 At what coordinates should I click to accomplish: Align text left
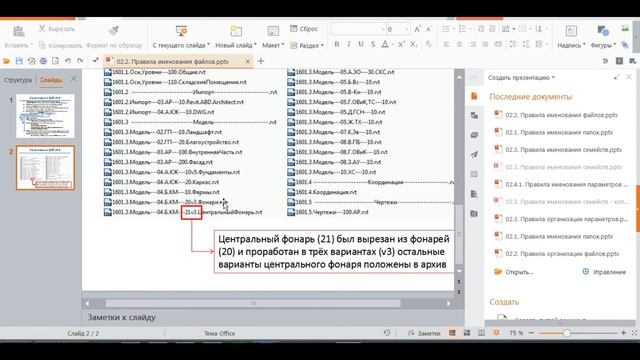(x=447, y=44)
